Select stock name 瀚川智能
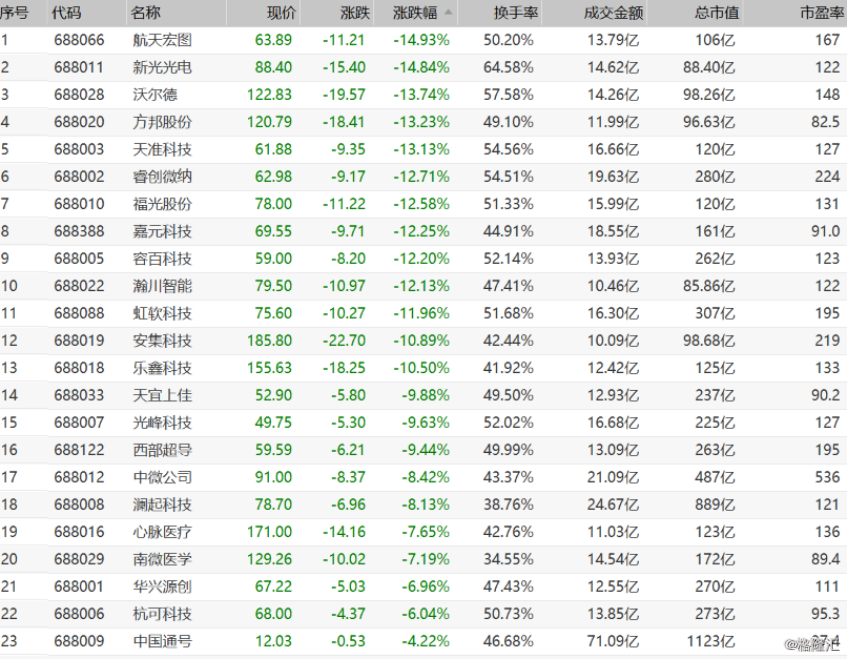The image size is (847, 659). [x=162, y=286]
